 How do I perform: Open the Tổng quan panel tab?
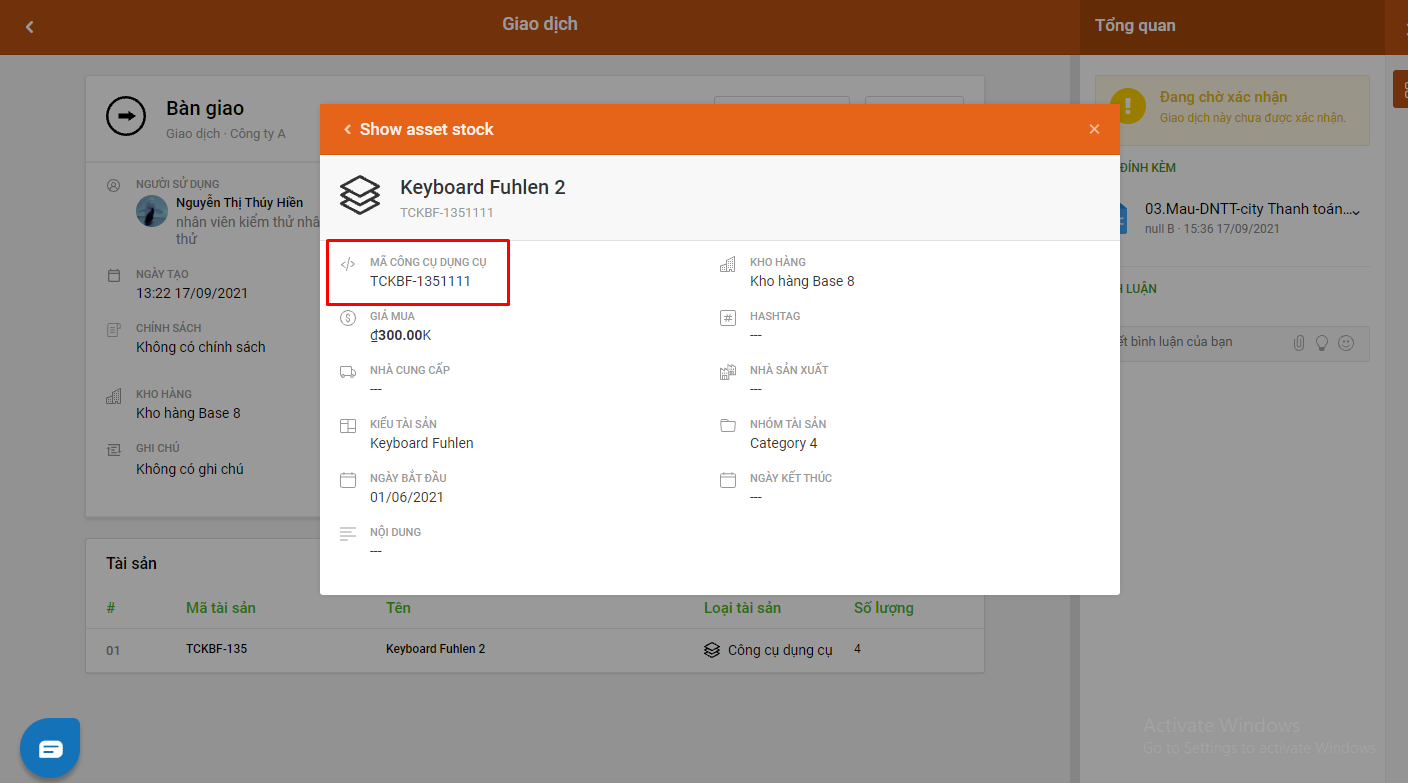[1135, 26]
